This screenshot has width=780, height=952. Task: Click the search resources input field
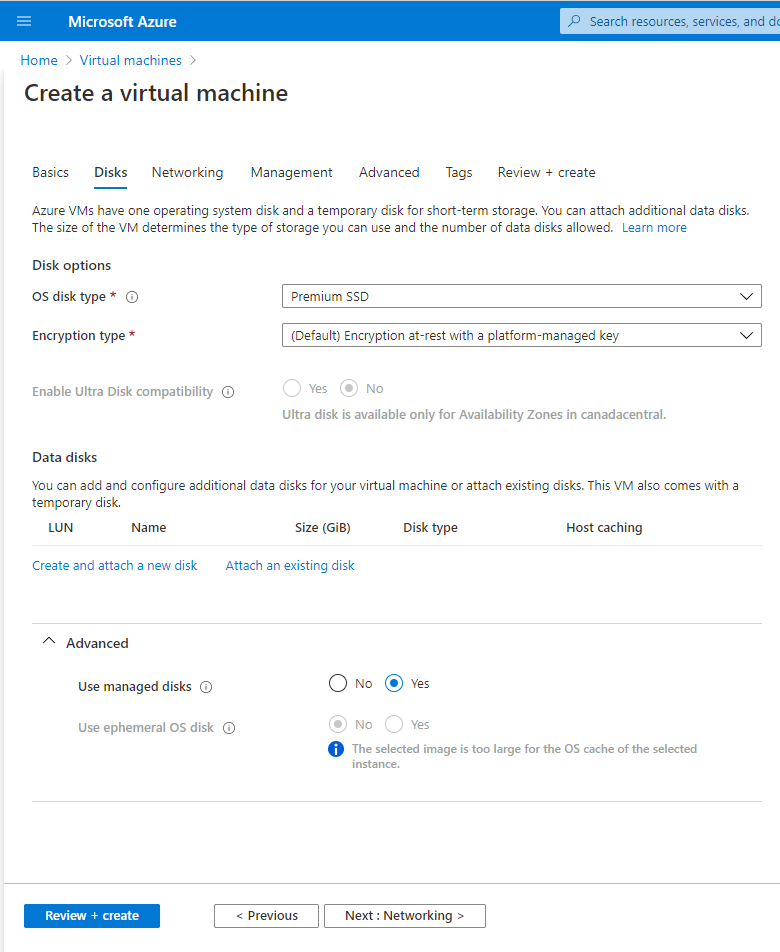670,21
